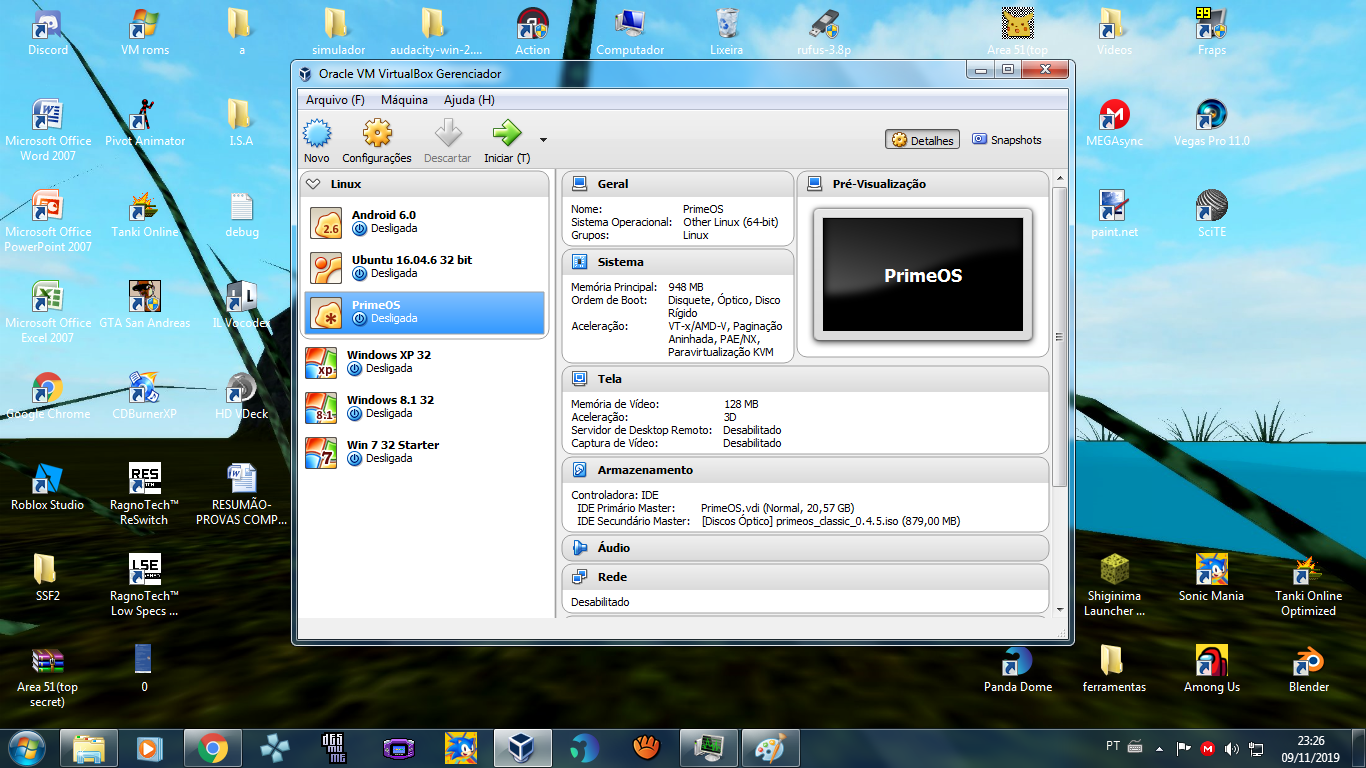The width and height of the screenshot is (1366, 768).
Task: Open SciTE desktop shortcut
Action: (x=1211, y=214)
